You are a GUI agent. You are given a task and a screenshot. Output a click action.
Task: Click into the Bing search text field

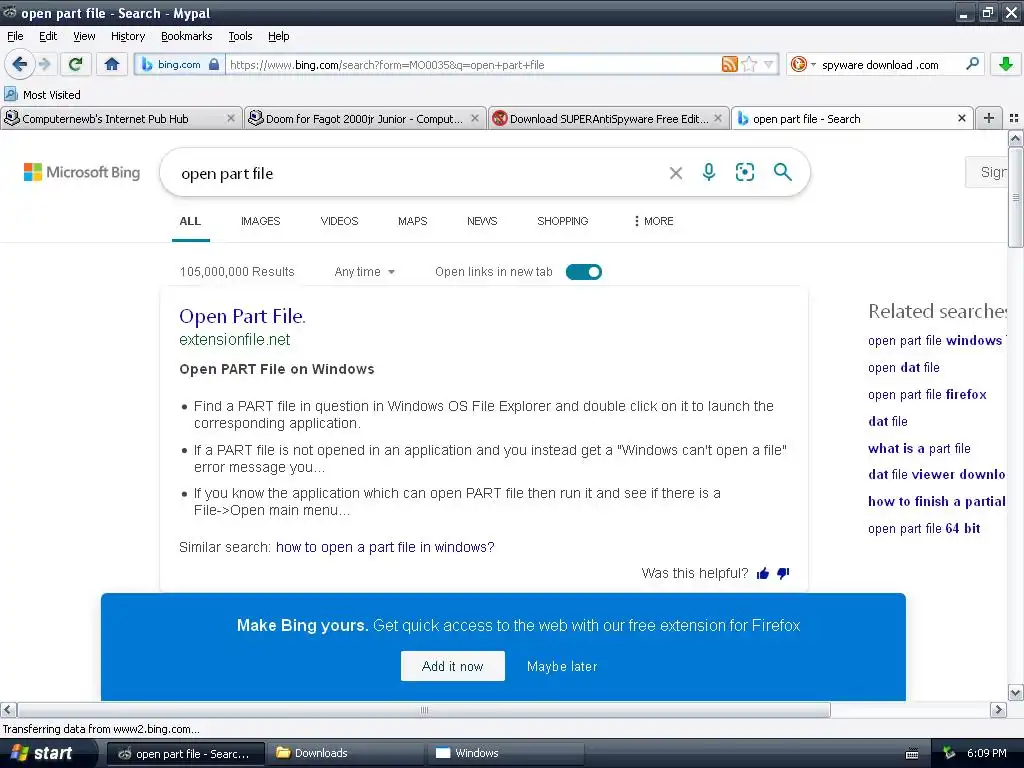coord(418,173)
